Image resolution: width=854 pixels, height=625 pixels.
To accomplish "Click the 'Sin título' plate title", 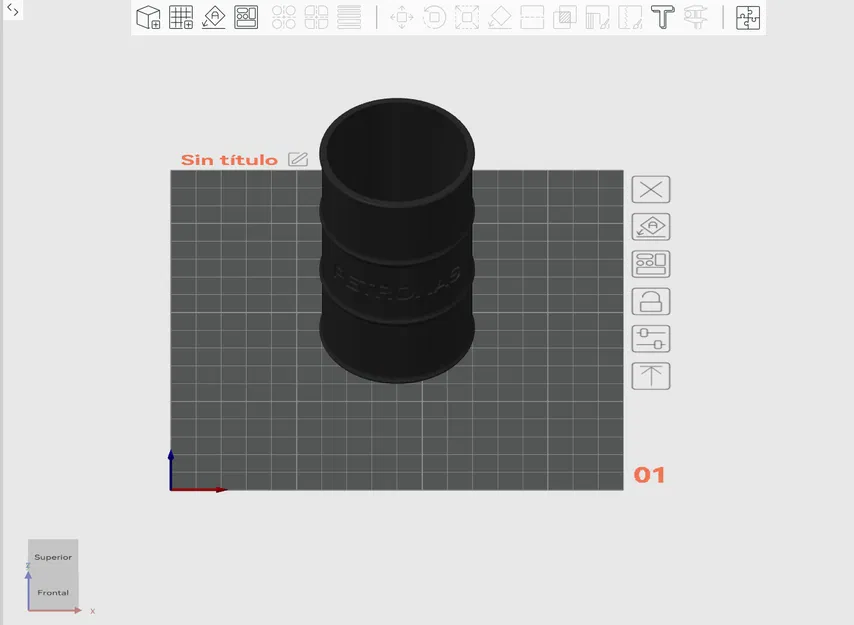I will [229, 160].
